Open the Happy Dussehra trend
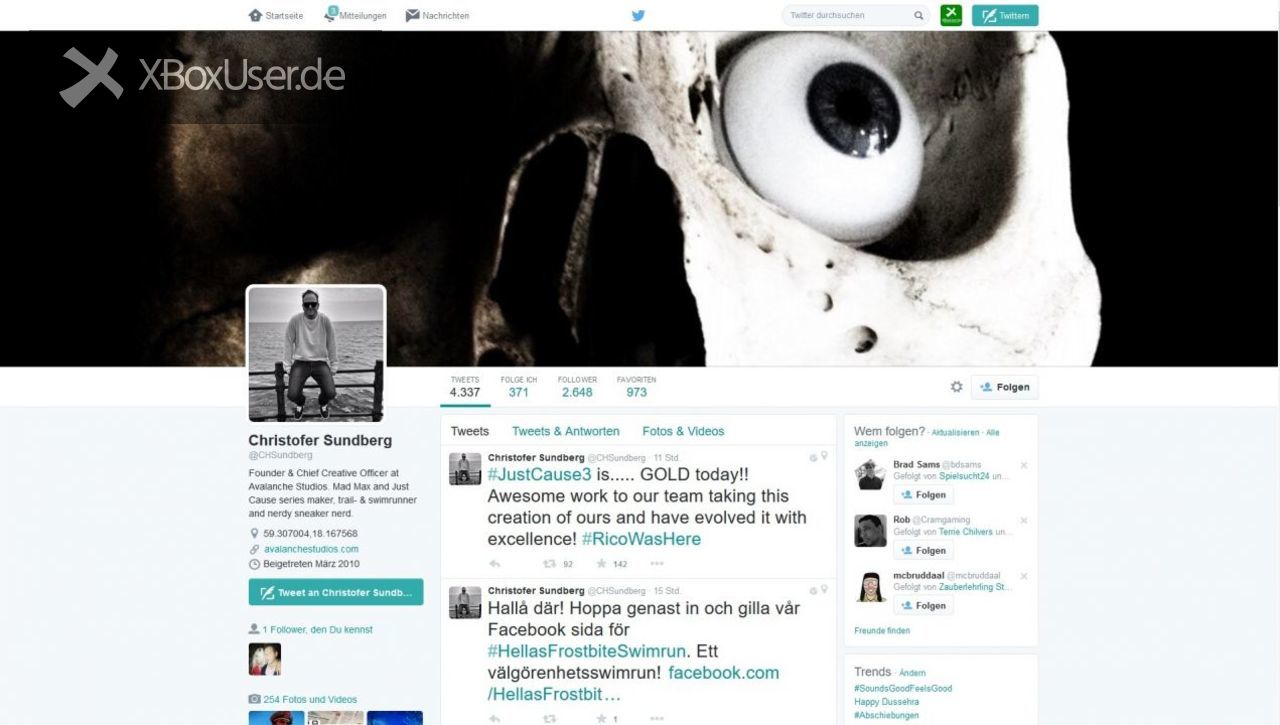This screenshot has height=725, width=1280. click(887, 702)
